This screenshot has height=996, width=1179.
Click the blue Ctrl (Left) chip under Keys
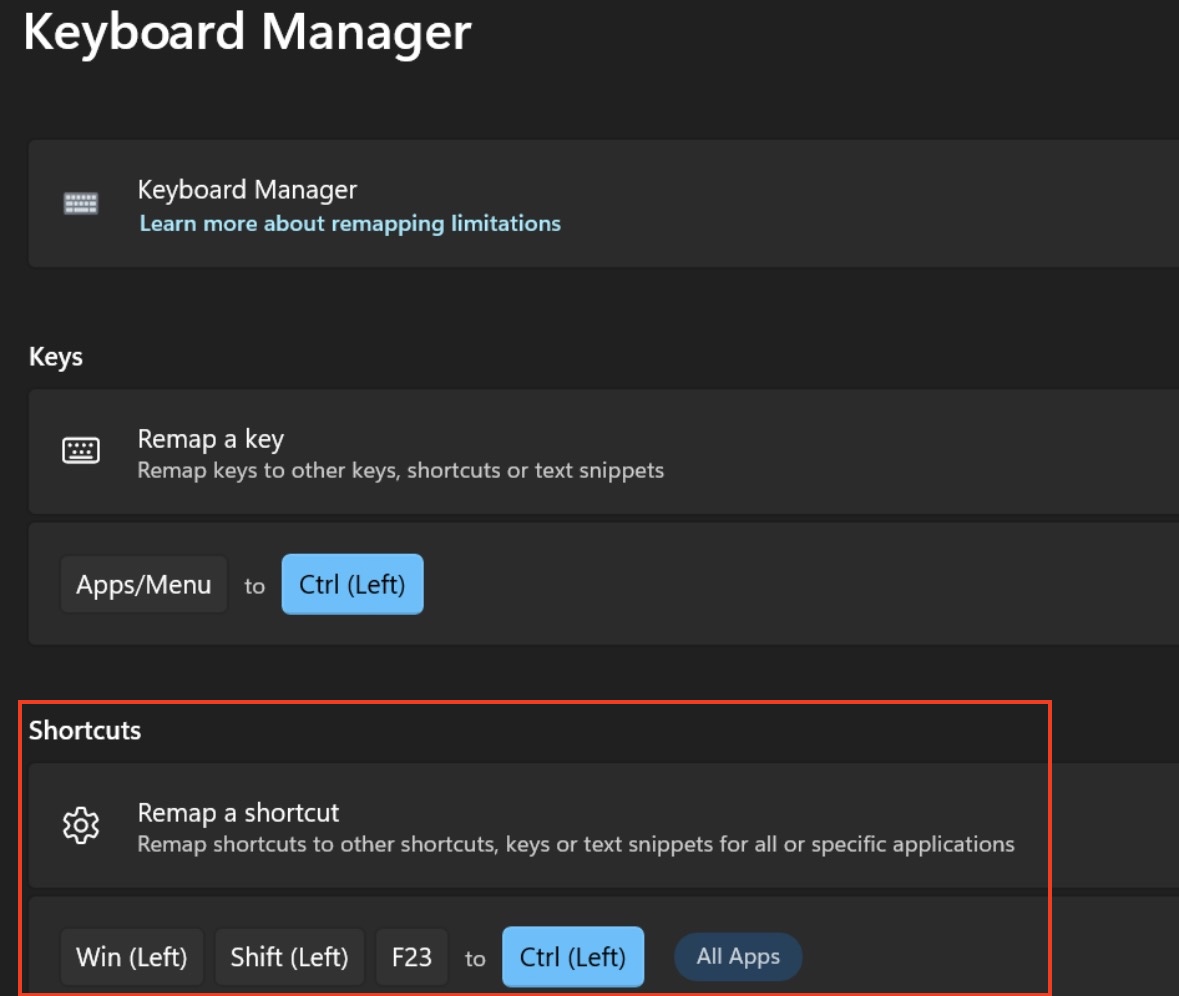tap(352, 585)
